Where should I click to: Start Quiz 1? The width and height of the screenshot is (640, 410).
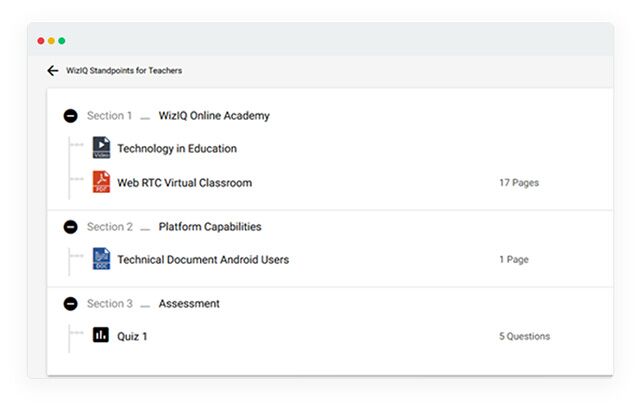(x=132, y=337)
